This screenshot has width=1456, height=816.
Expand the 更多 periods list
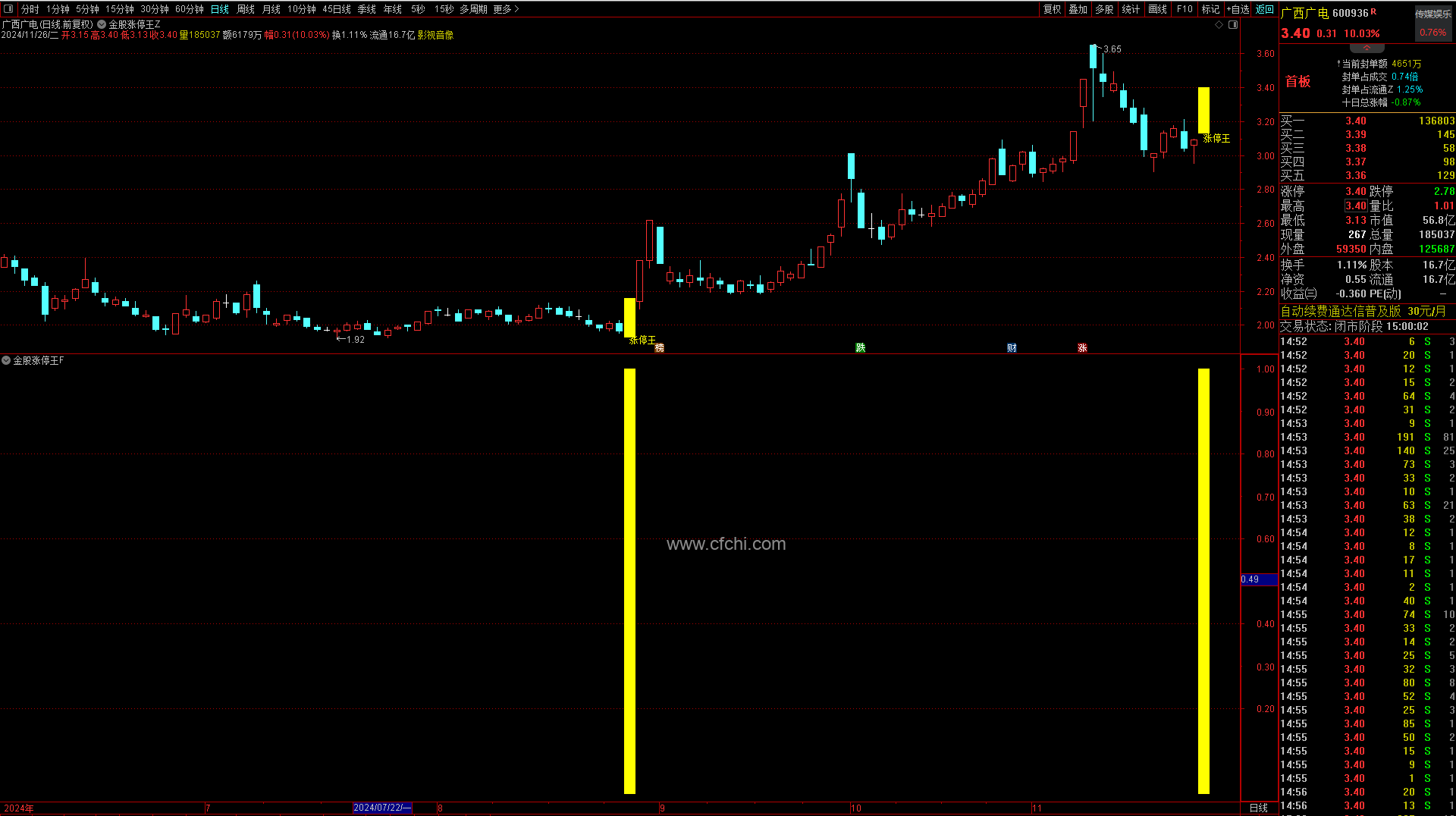506,9
